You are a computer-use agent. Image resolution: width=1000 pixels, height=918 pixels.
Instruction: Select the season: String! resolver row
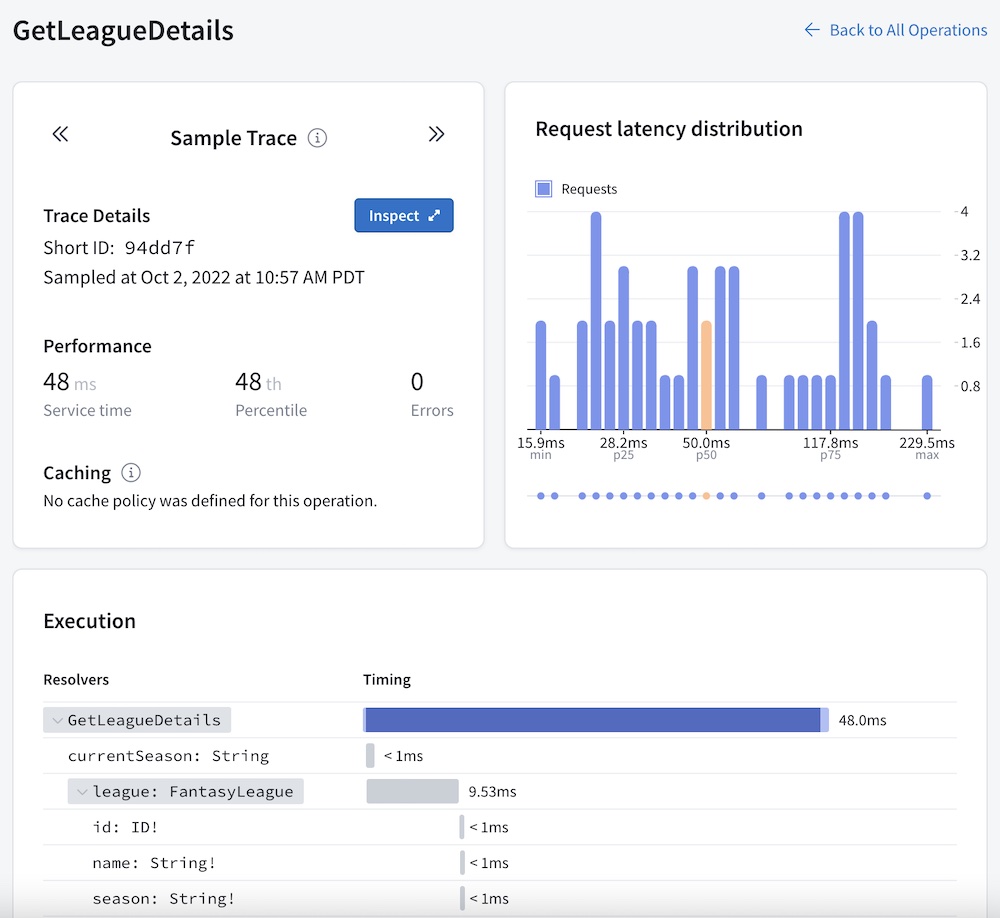coord(164,898)
